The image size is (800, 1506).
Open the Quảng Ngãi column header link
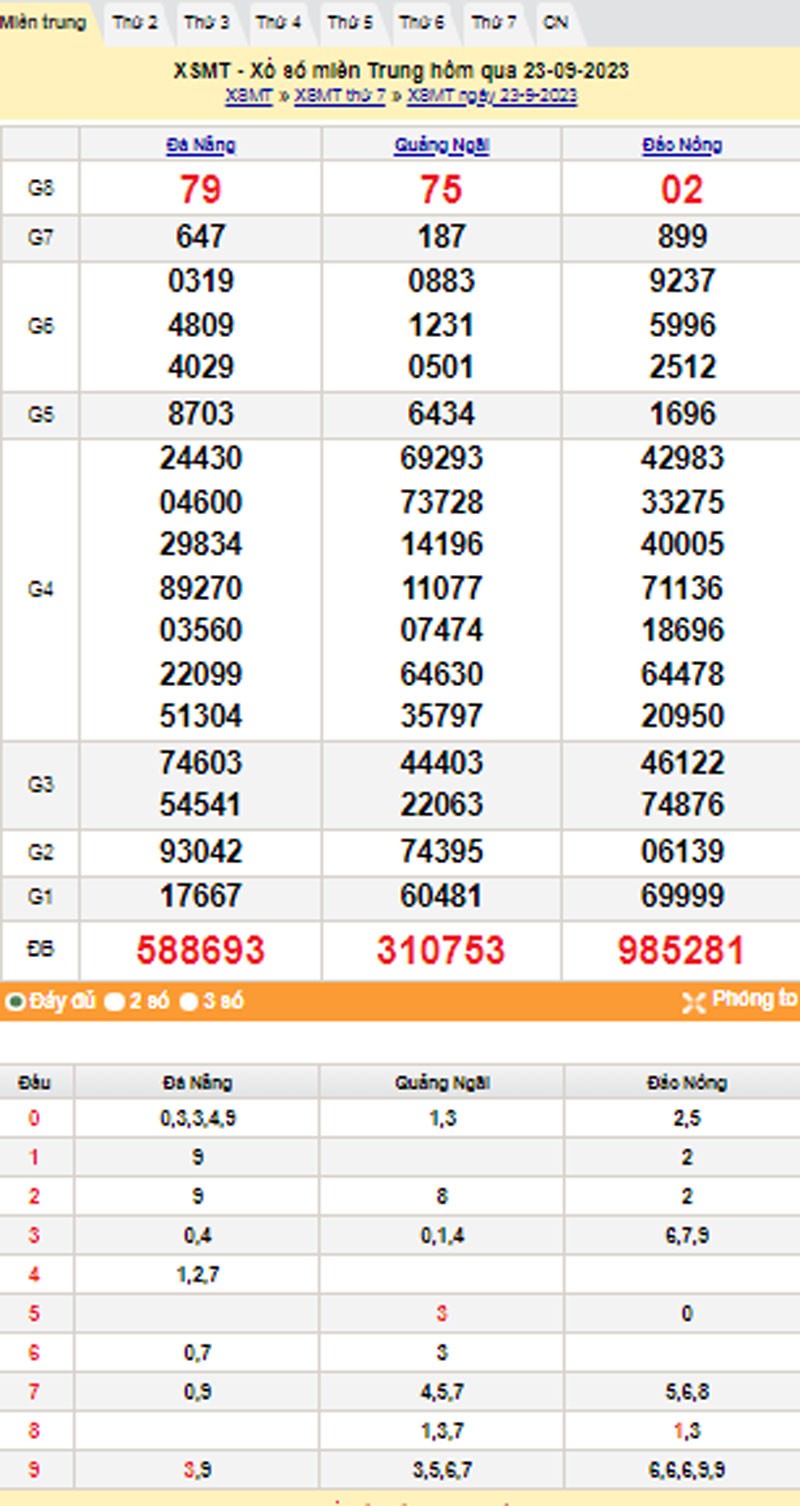click(441, 143)
